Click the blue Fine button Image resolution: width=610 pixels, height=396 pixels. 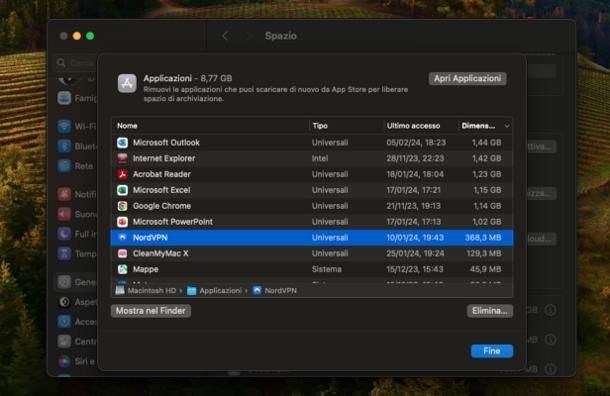point(492,351)
